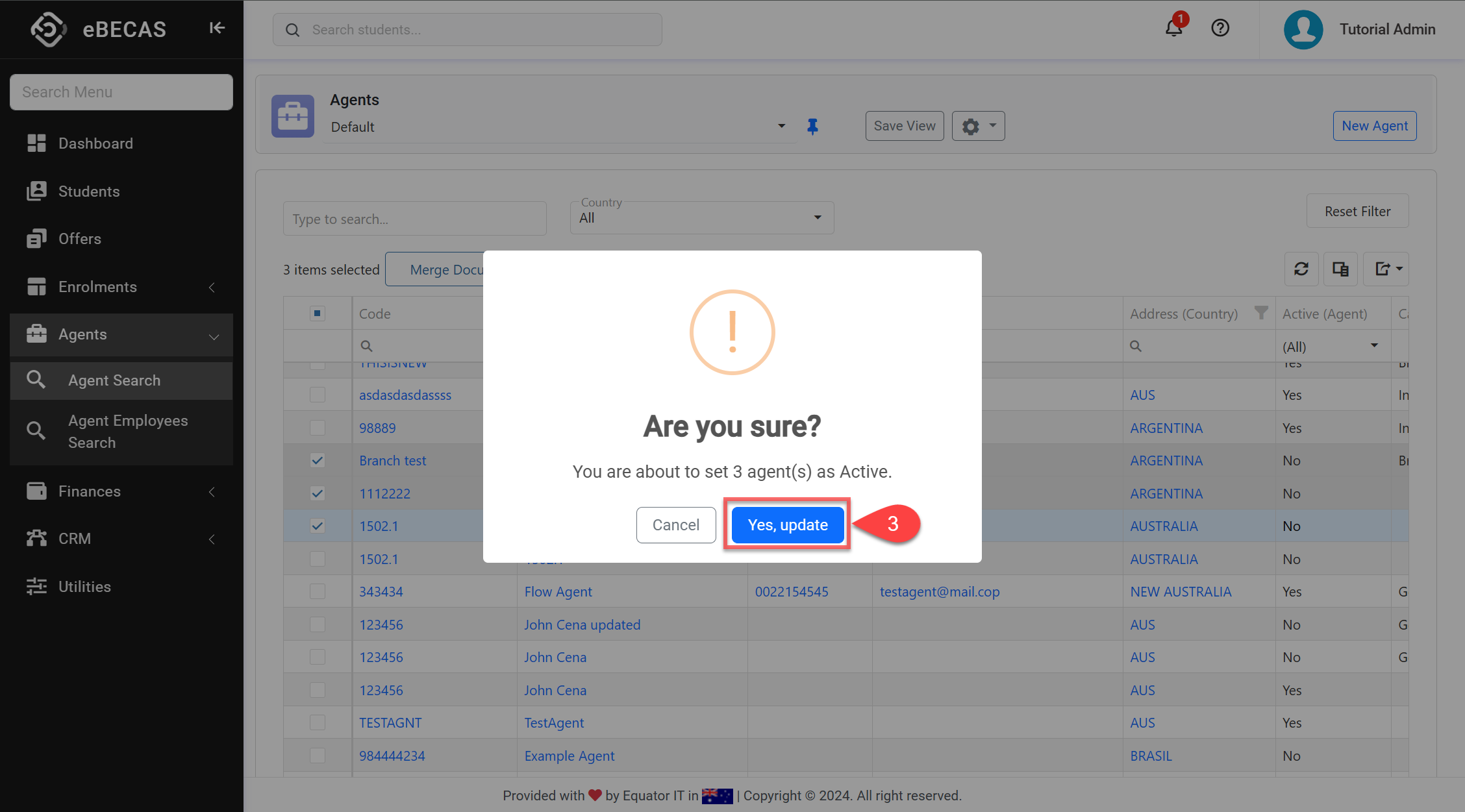
Task: Click the Students sidebar icon
Action: click(36, 191)
